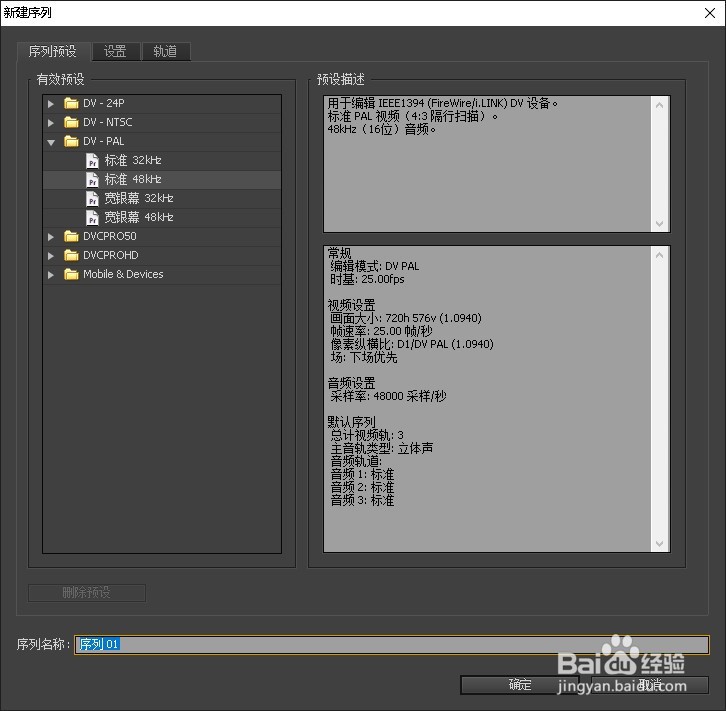726x711 pixels.
Task: Click the preset icon of 标准 32kHz
Action: coord(93,161)
